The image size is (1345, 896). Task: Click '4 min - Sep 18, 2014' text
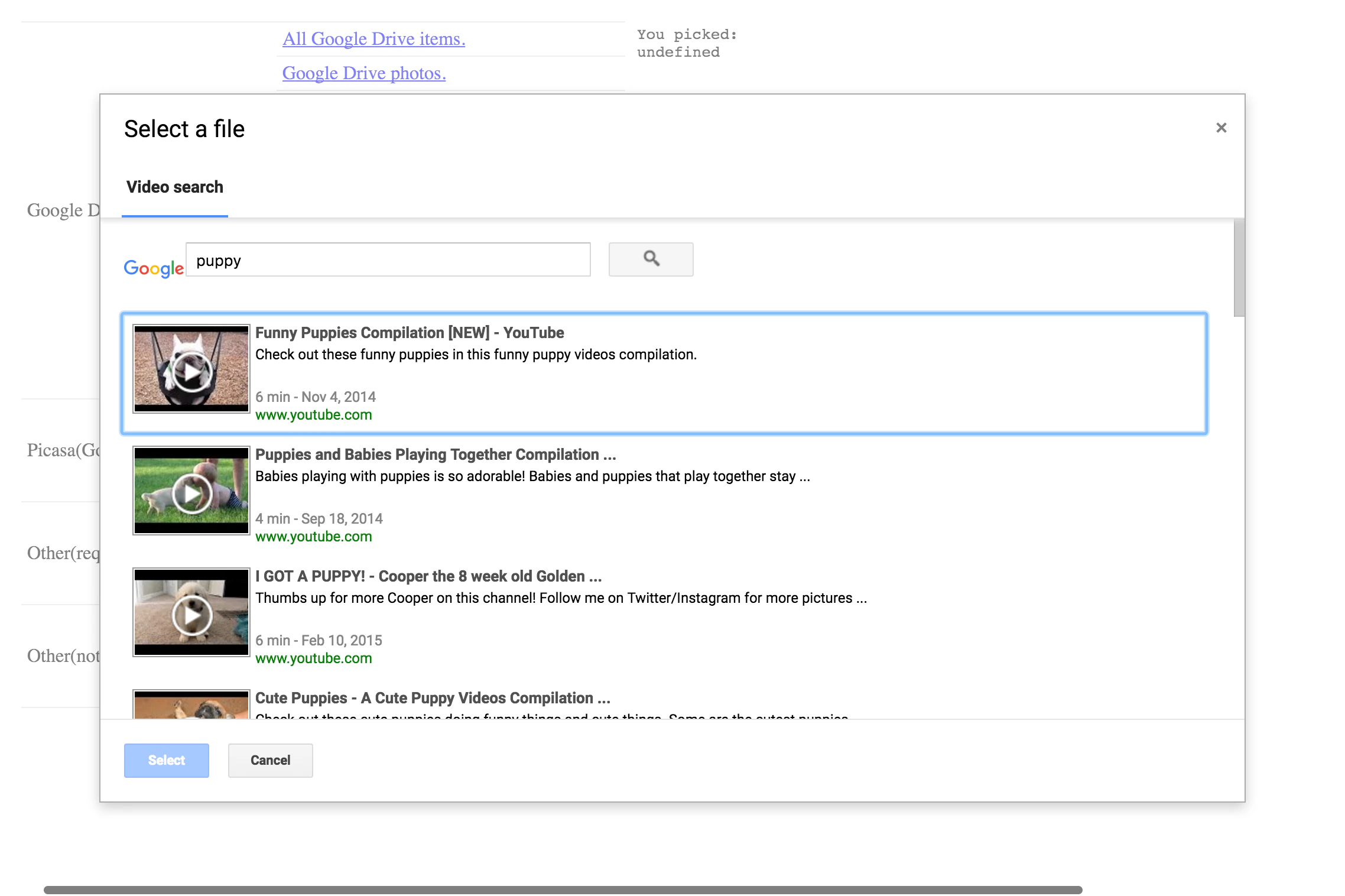tap(319, 518)
